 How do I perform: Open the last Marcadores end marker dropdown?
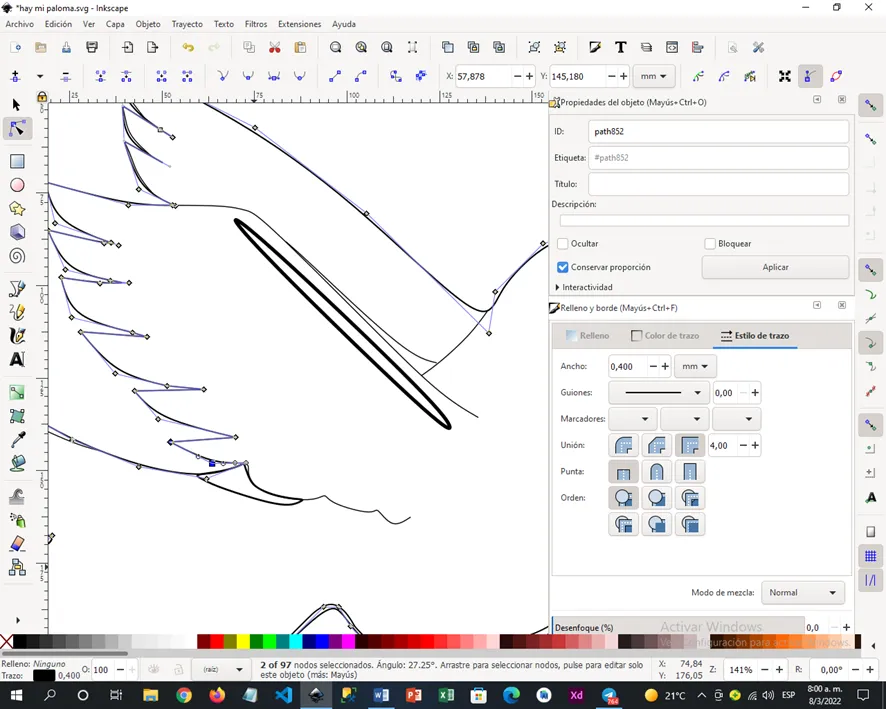[x=736, y=419]
